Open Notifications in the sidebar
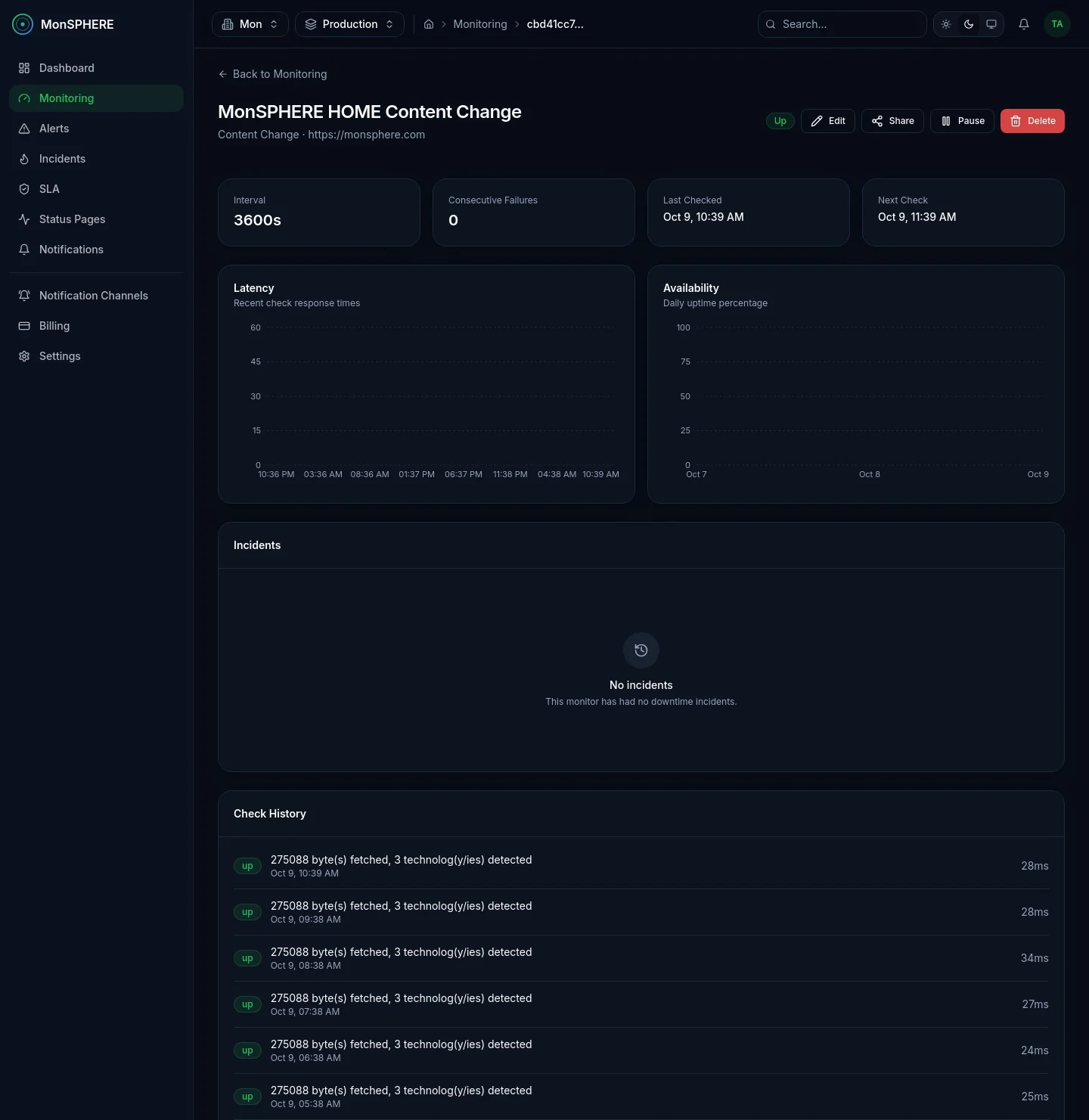Screen dimensions: 1089x1120 click(97, 250)
